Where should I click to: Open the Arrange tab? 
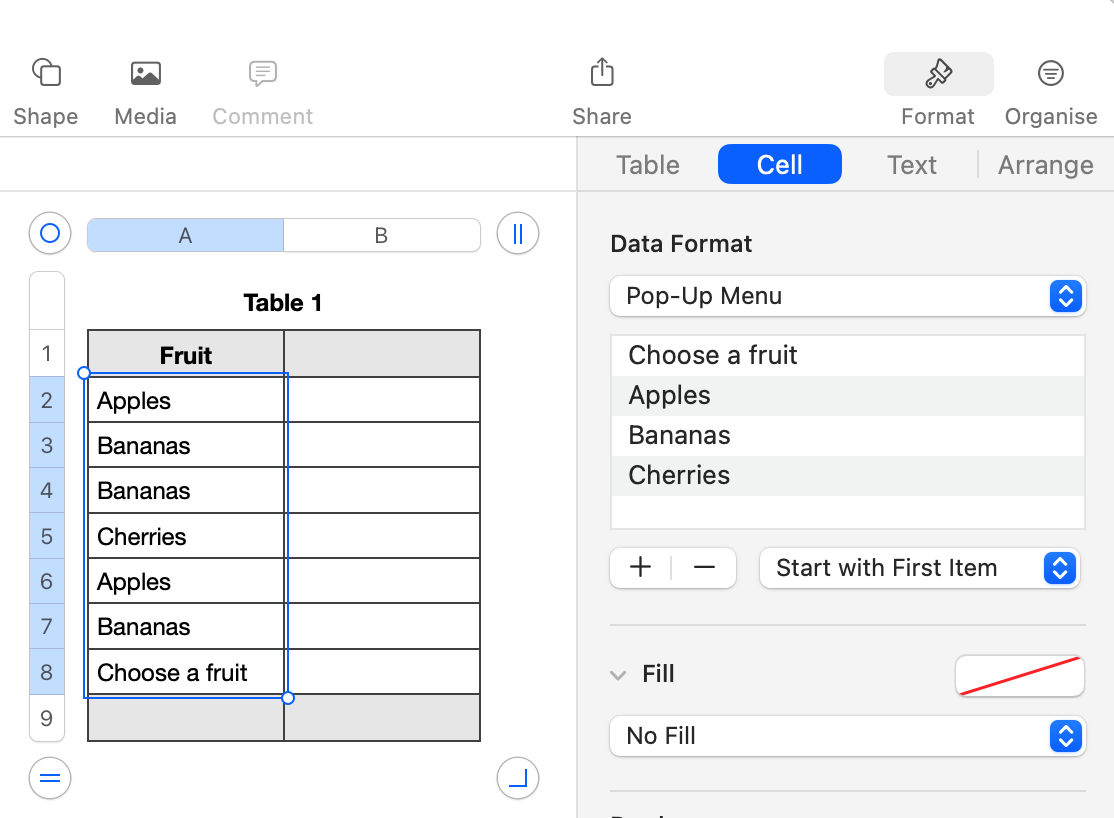pos(1045,165)
